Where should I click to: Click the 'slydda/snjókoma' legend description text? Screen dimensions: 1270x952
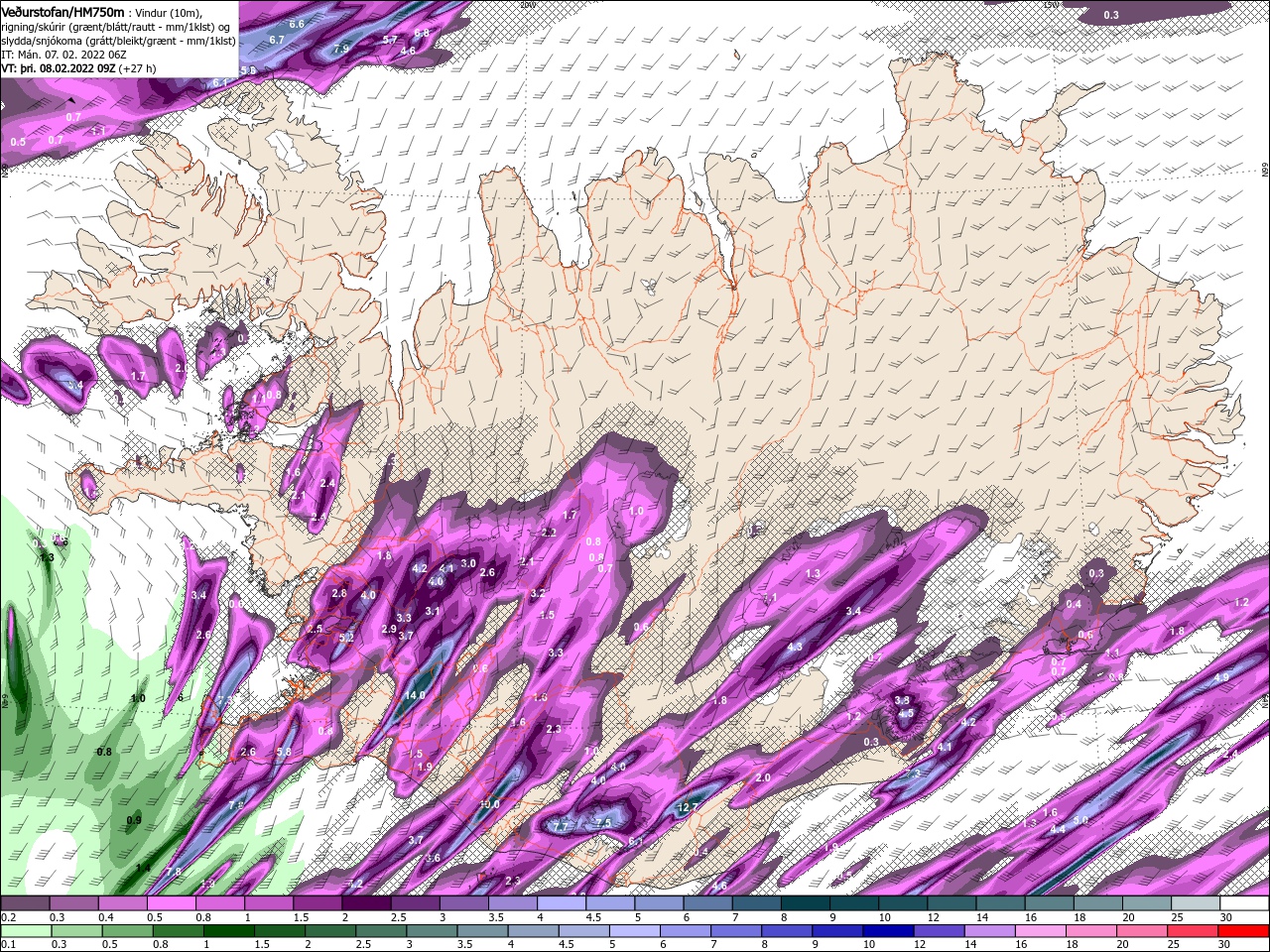point(43,41)
